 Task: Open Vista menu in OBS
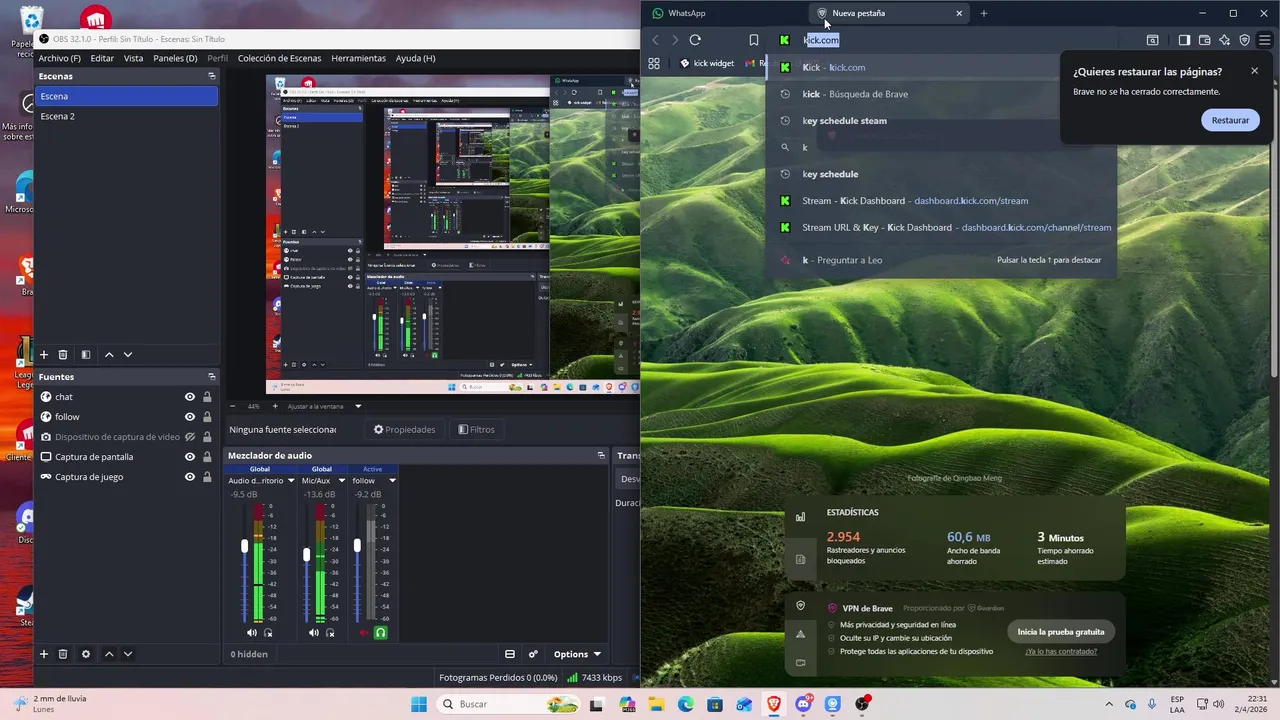tap(133, 58)
